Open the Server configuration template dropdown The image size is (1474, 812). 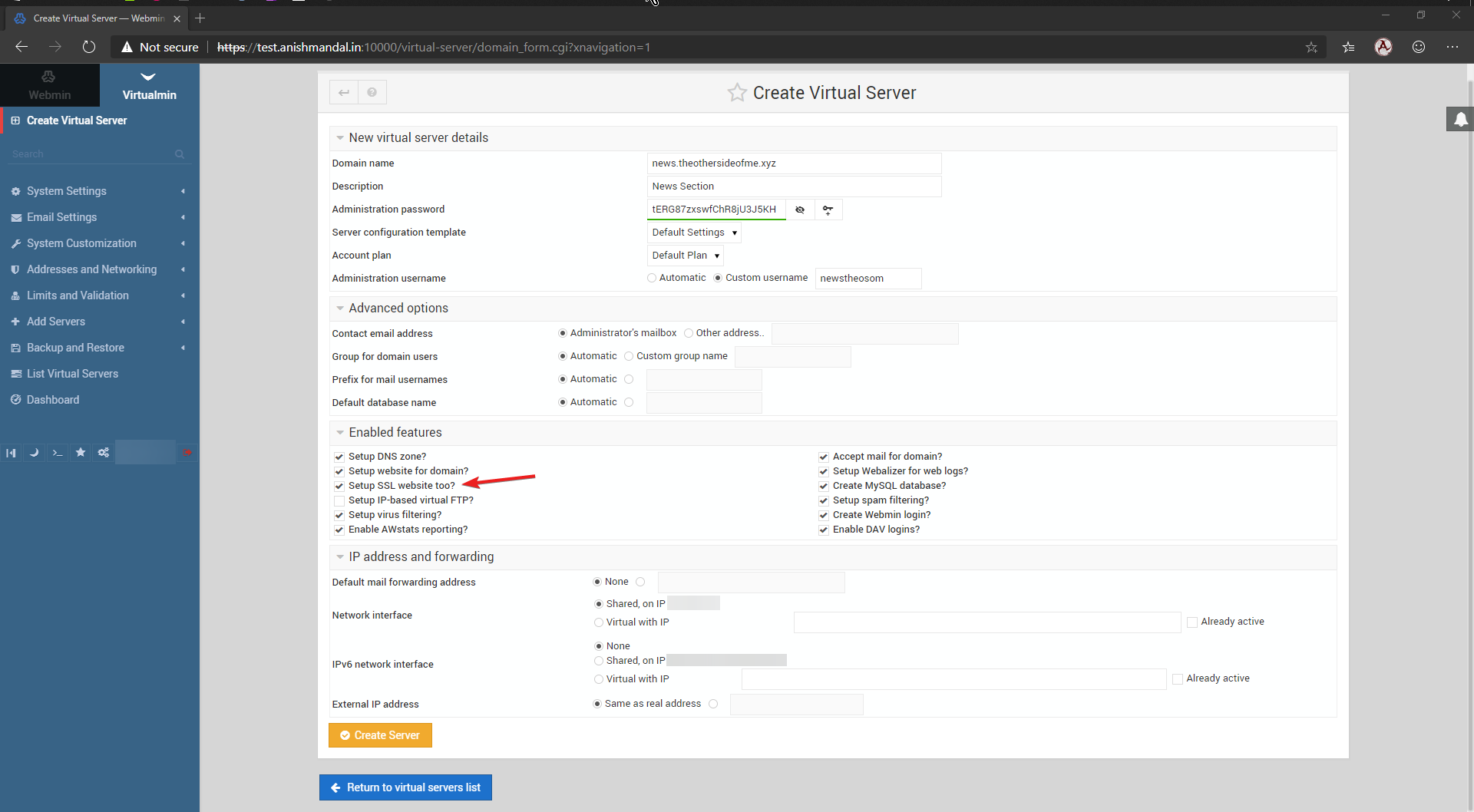693,232
